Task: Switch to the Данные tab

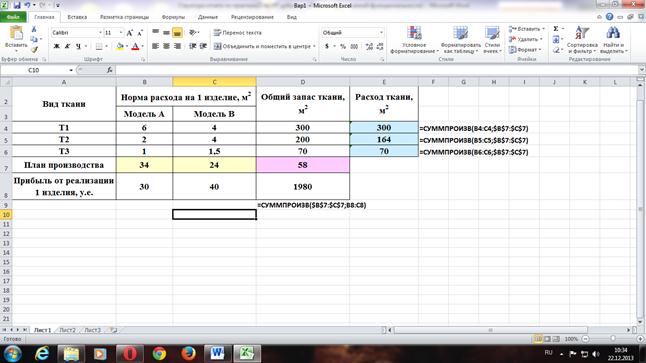Action: coord(208,17)
